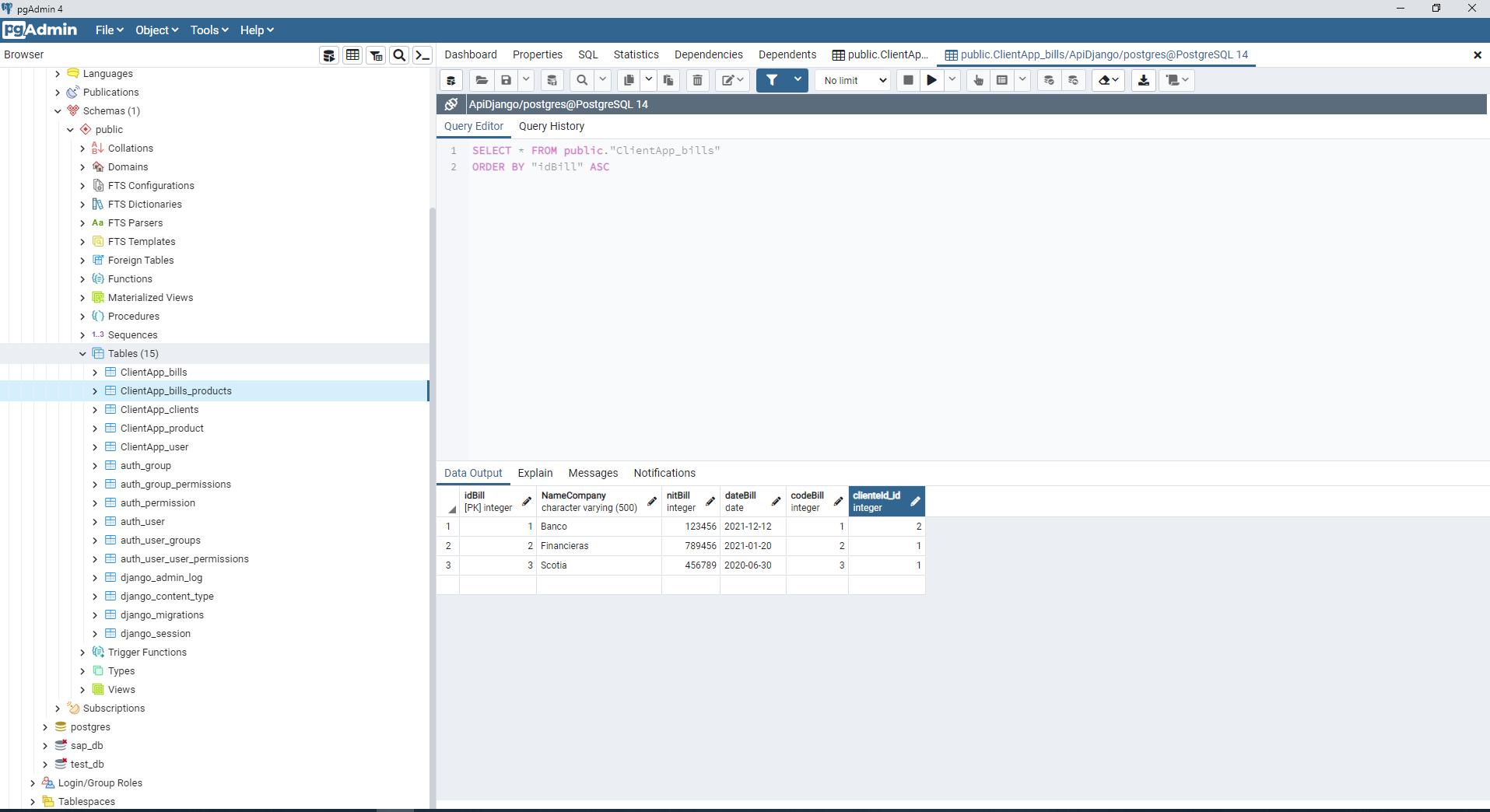Open the Search Objects magnifier icon
Viewport: 1490px width, 812px height.
(x=399, y=54)
